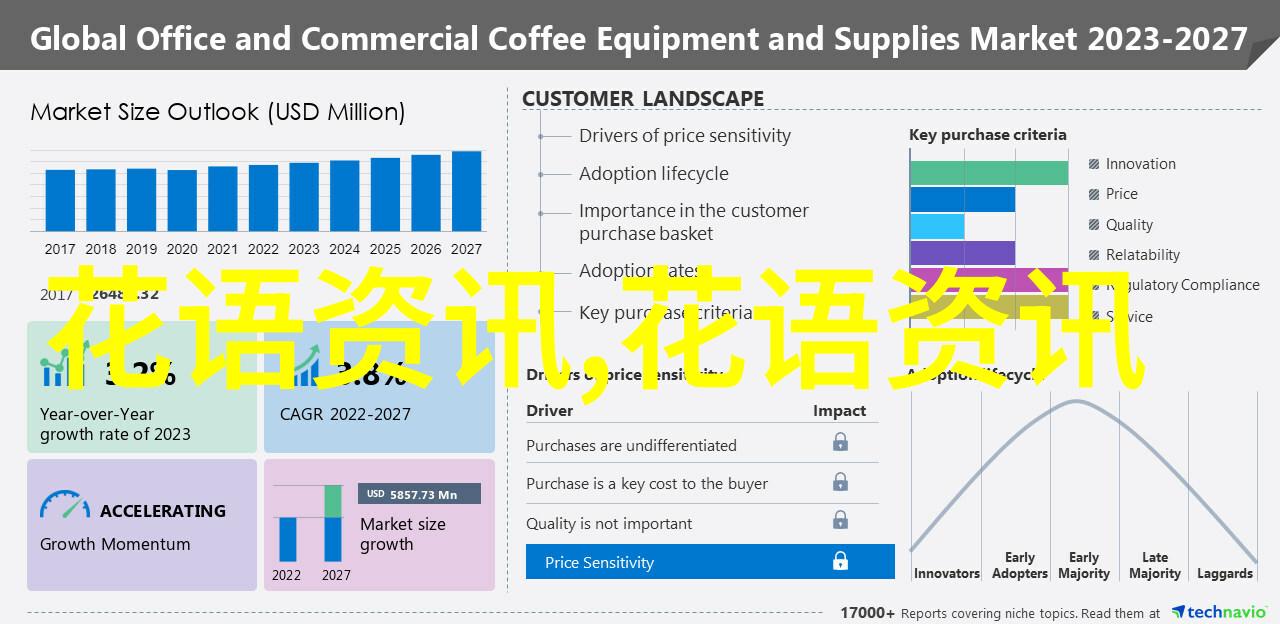Toggle the Innovation legend entry
1280x624 pixels.
coord(1140,164)
